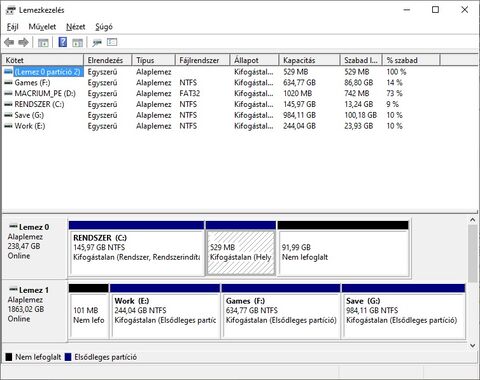
Task: Click the 13,24 GB free space cell
Action: coord(359,104)
